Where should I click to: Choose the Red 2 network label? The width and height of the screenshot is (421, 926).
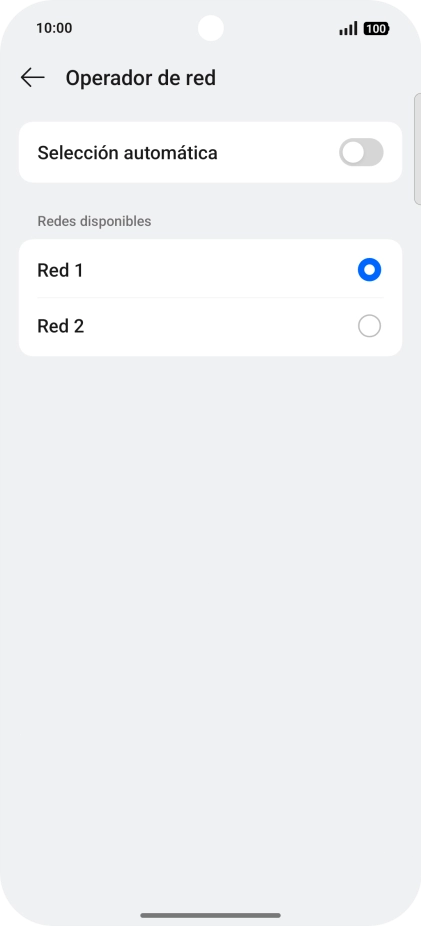pos(60,326)
